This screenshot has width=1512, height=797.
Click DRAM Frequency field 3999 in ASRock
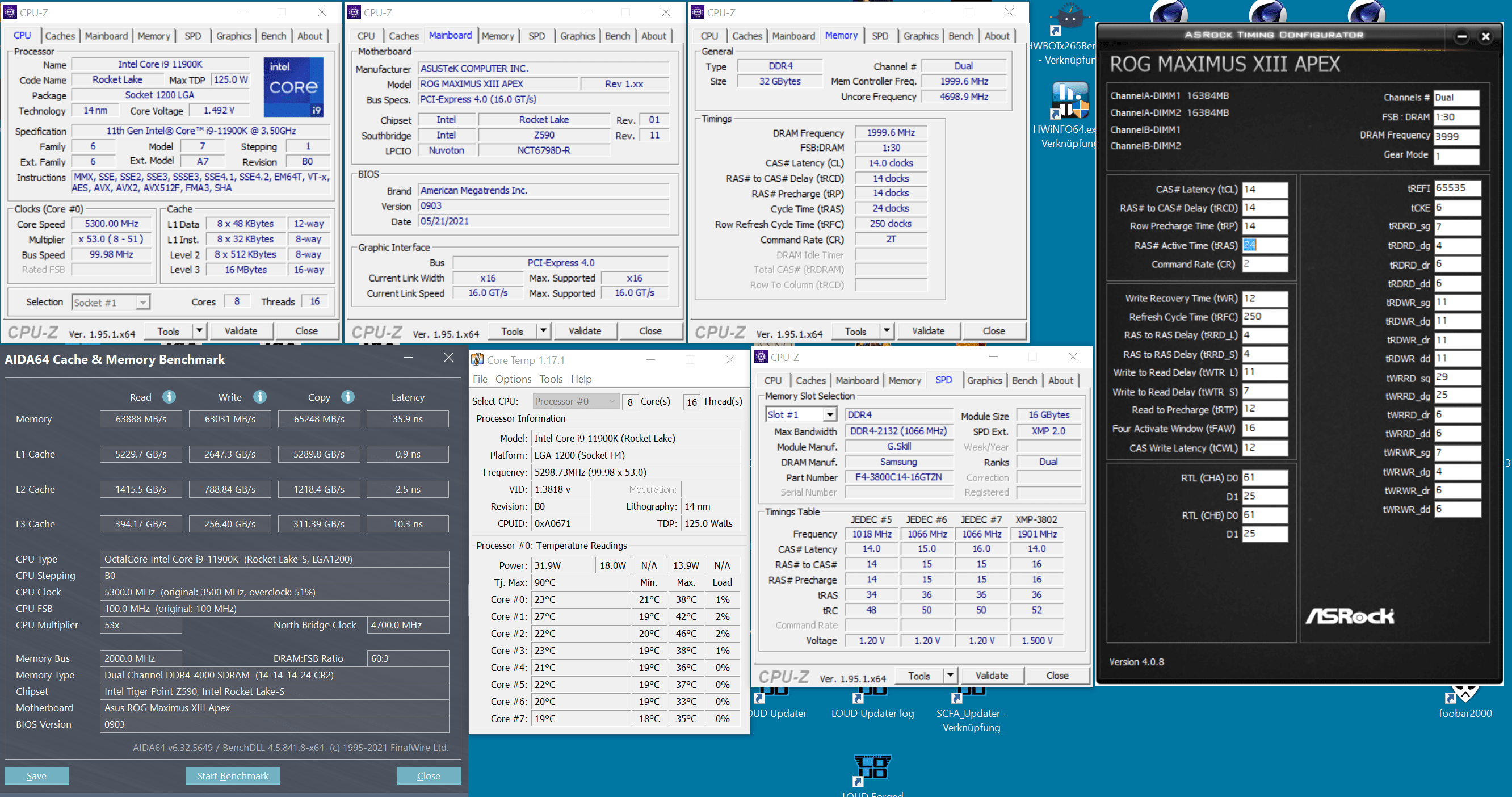coord(1456,137)
